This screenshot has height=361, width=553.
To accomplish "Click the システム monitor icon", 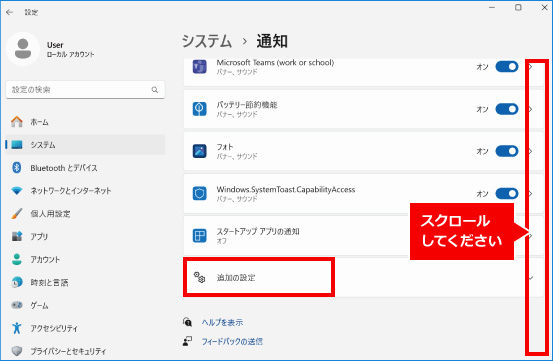I will click(x=17, y=145).
